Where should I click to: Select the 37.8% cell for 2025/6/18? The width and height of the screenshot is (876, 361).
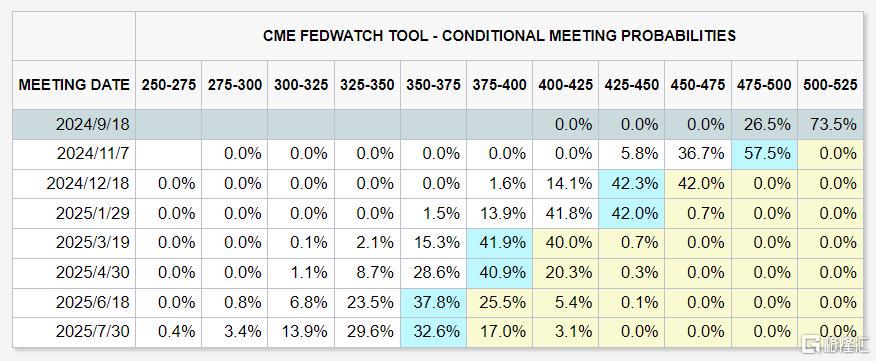click(433, 302)
